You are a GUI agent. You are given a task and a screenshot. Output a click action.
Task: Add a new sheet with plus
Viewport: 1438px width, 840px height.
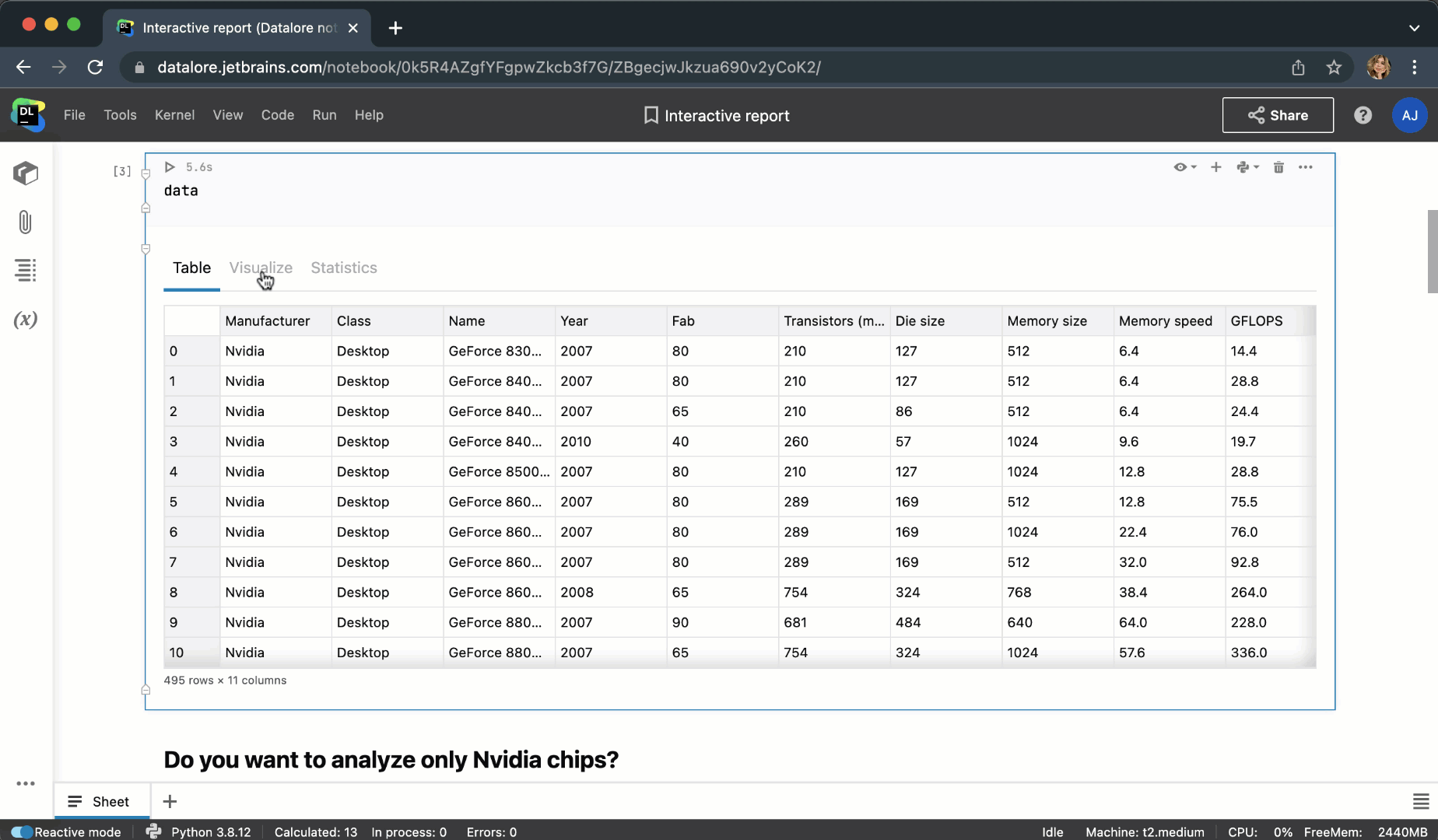[170, 801]
